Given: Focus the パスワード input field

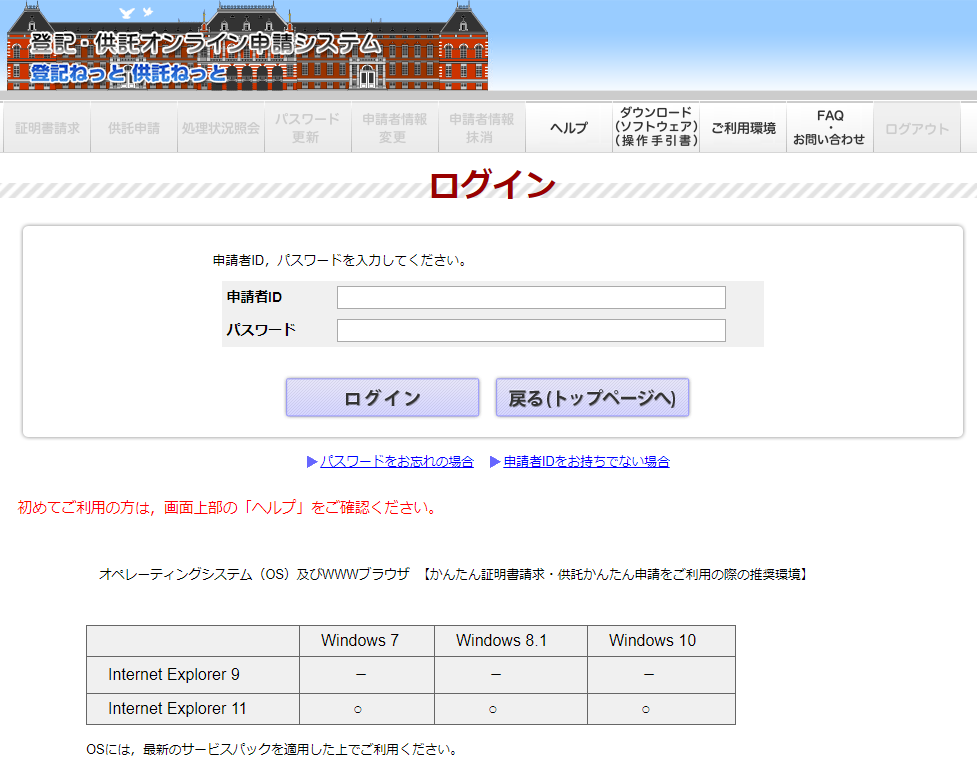Looking at the screenshot, I should click(531, 331).
